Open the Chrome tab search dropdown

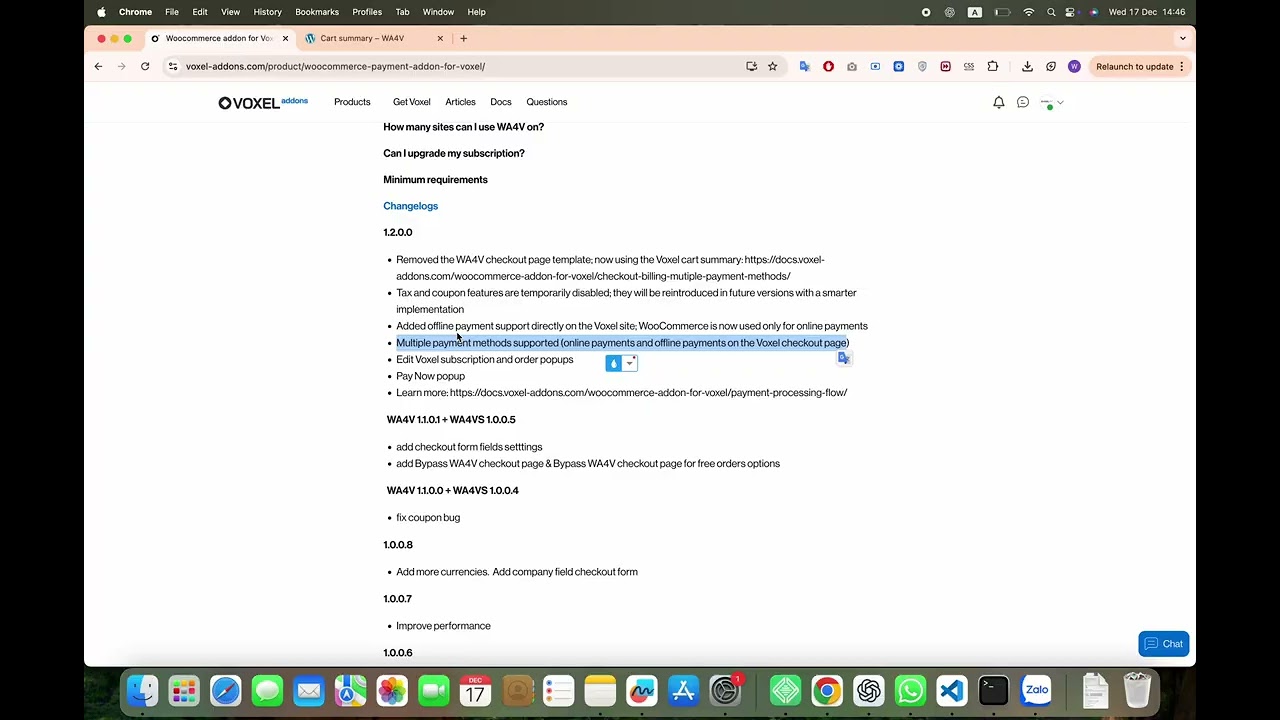[1182, 38]
